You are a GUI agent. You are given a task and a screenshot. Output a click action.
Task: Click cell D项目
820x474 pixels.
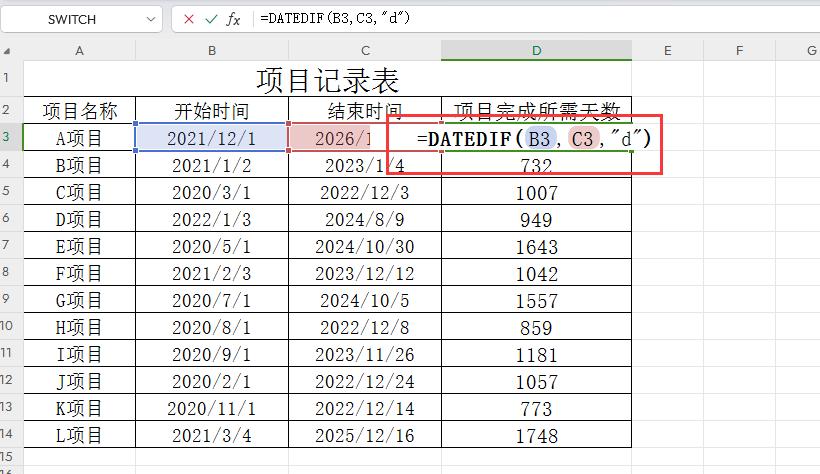[x=79, y=219]
